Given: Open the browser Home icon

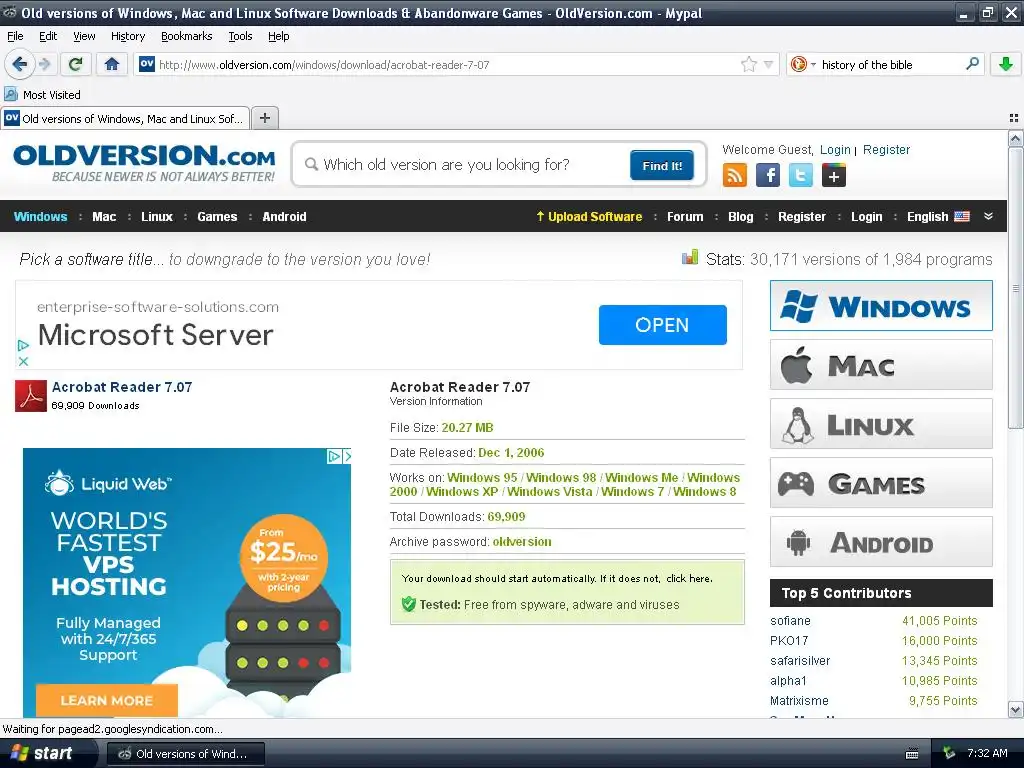Looking at the screenshot, I should (112, 64).
